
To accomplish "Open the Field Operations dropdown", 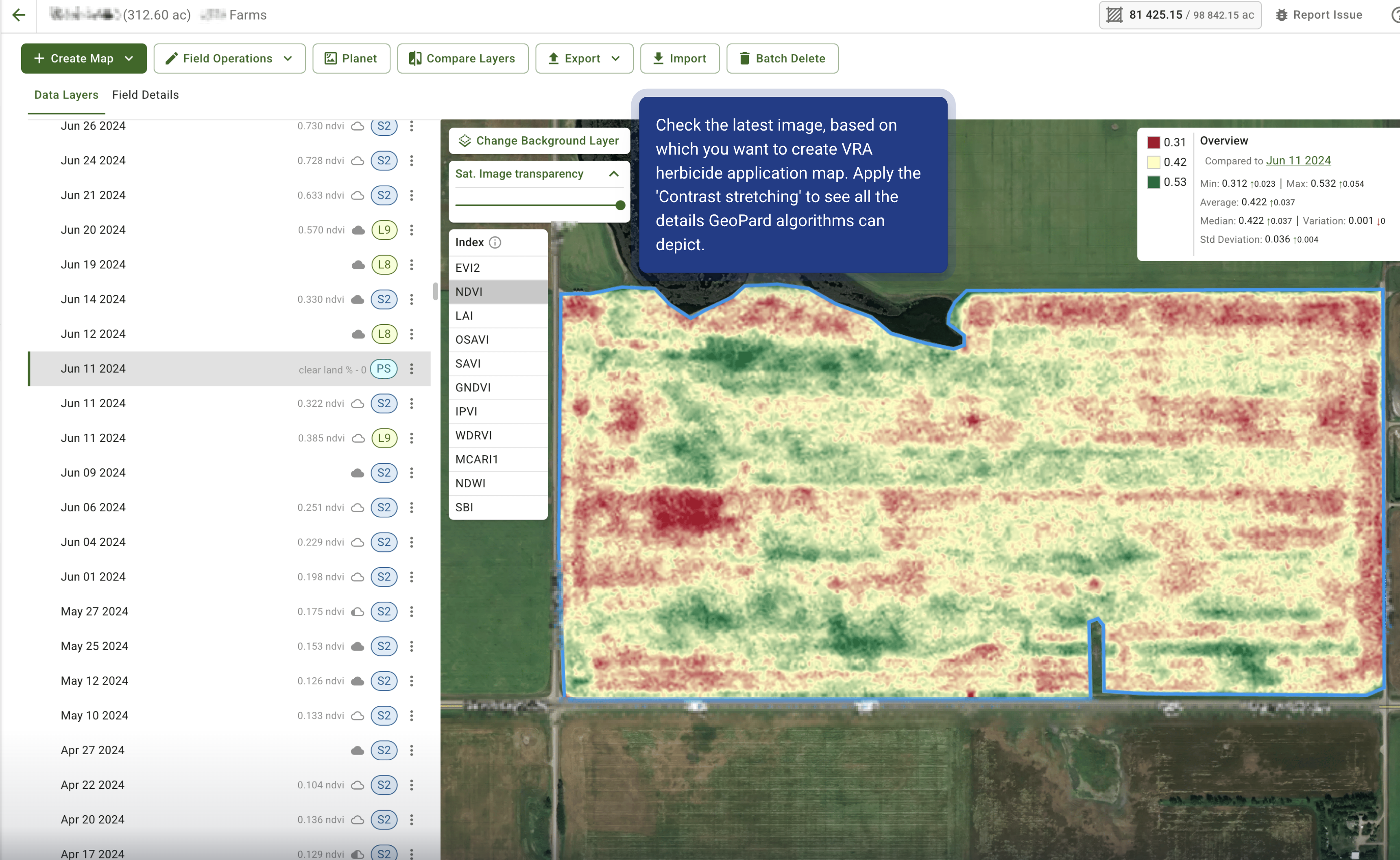I will 229,58.
